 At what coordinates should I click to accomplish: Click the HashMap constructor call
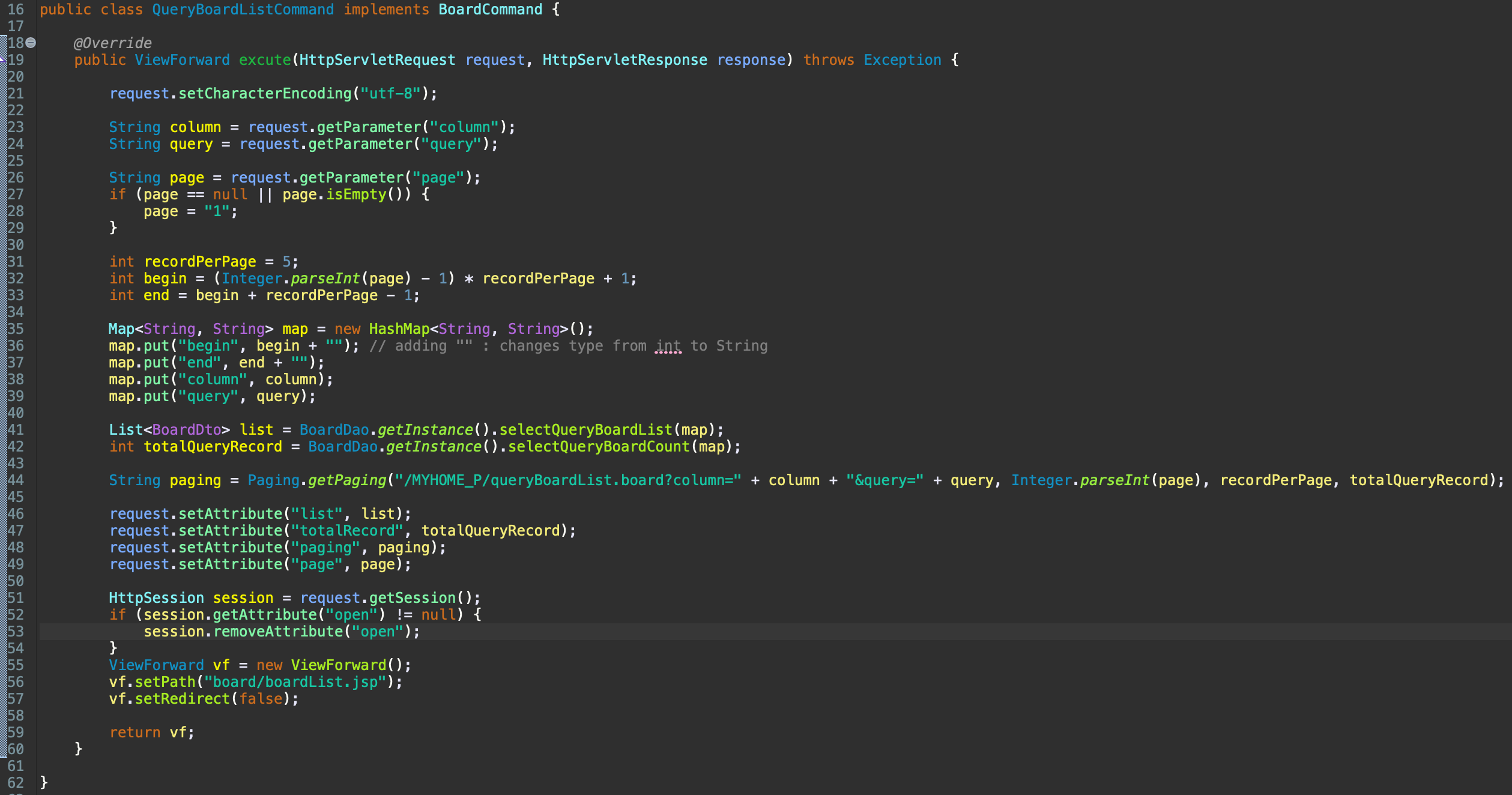pyautogui.click(x=399, y=329)
